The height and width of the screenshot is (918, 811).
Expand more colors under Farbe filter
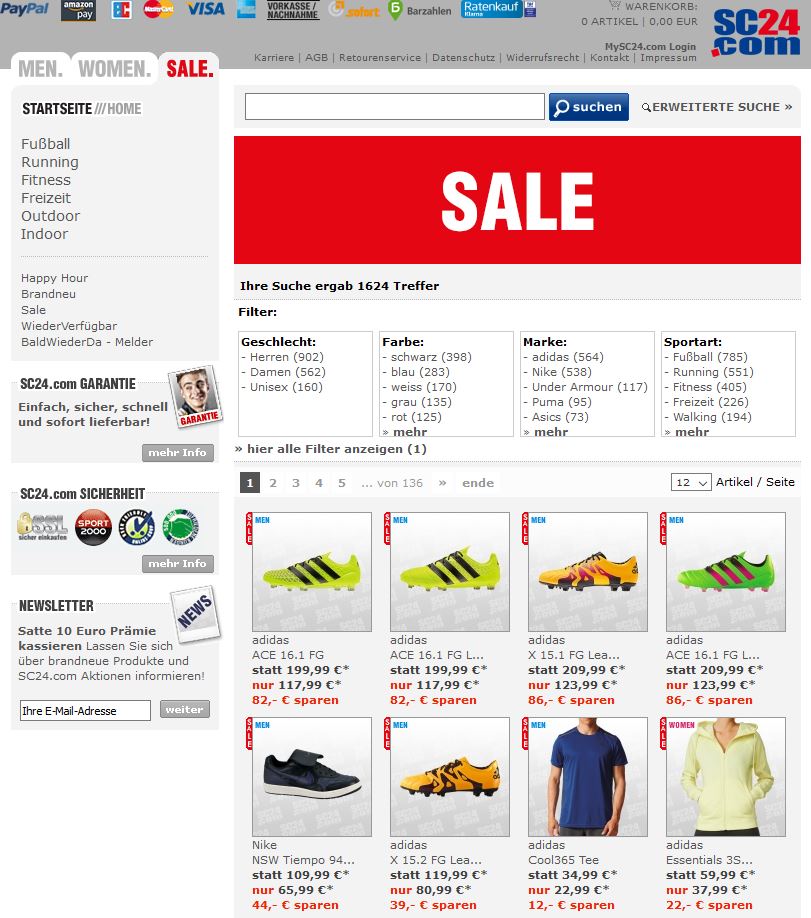(x=405, y=432)
